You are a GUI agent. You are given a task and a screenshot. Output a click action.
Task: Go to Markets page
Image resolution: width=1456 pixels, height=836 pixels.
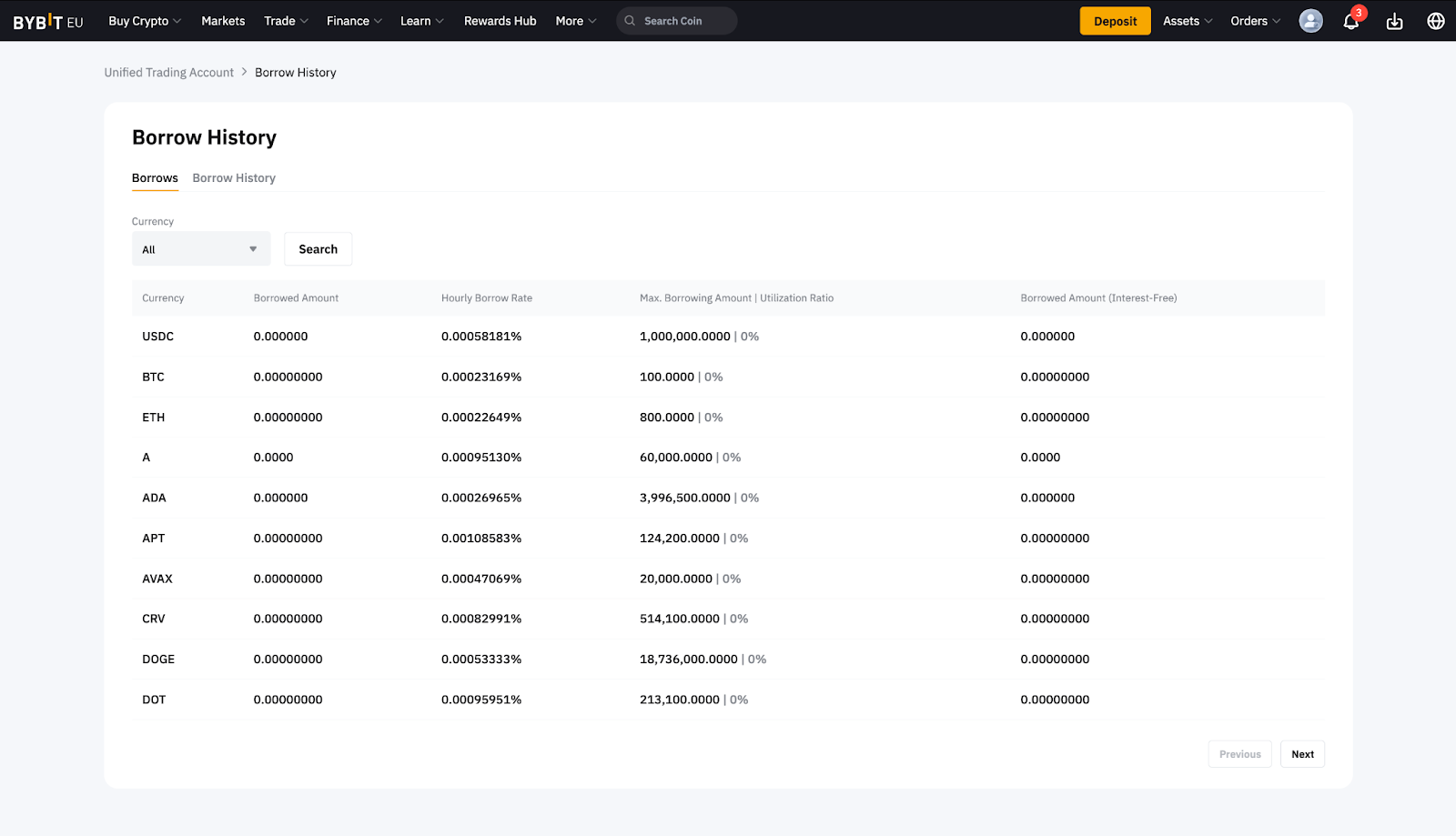[x=223, y=21]
